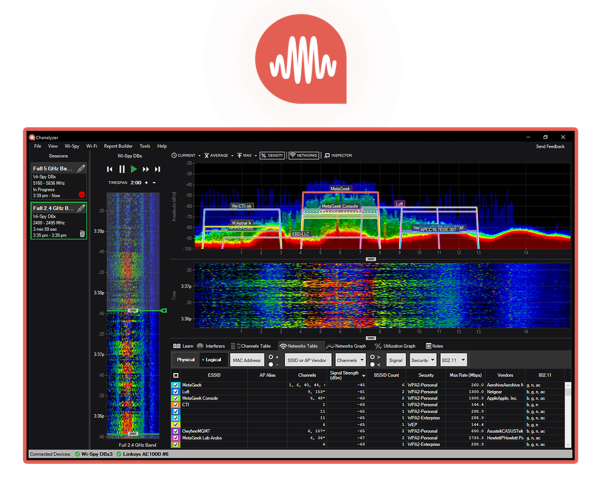Edit the Full 5 GHz session name
The height and width of the screenshot is (485, 600).
81,168
